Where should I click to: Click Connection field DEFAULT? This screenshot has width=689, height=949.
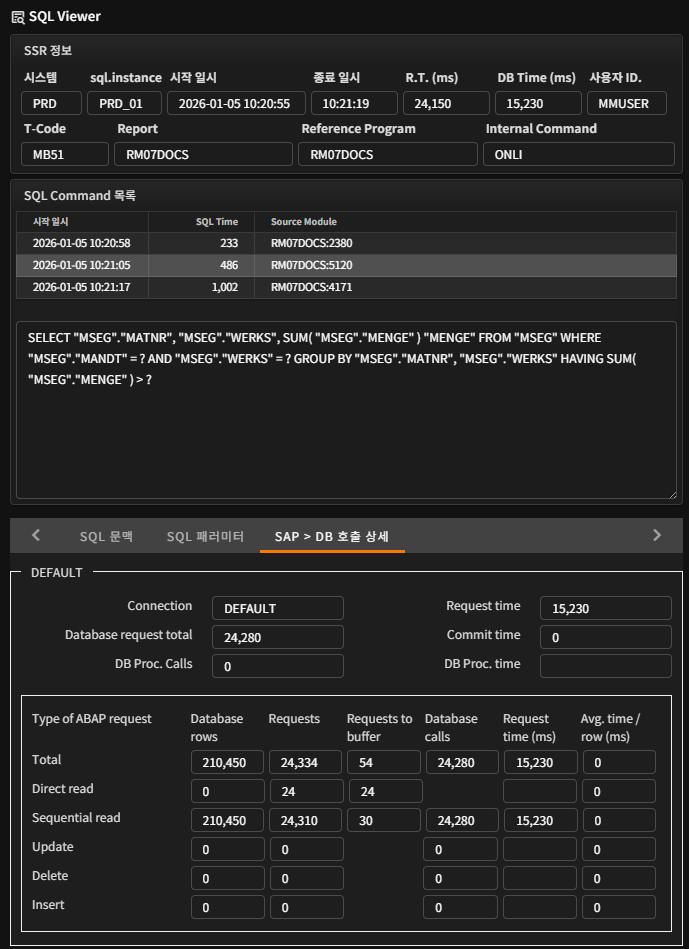[x=278, y=608]
